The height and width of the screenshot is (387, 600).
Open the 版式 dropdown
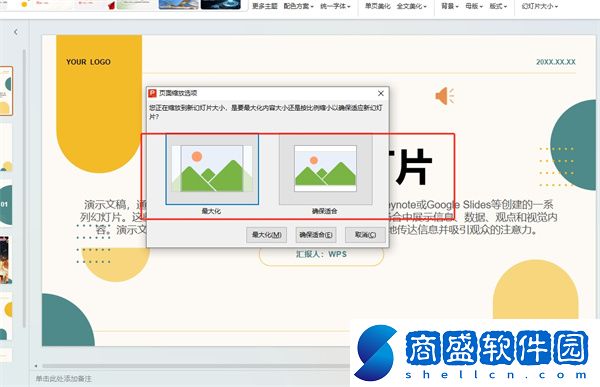(498, 6)
